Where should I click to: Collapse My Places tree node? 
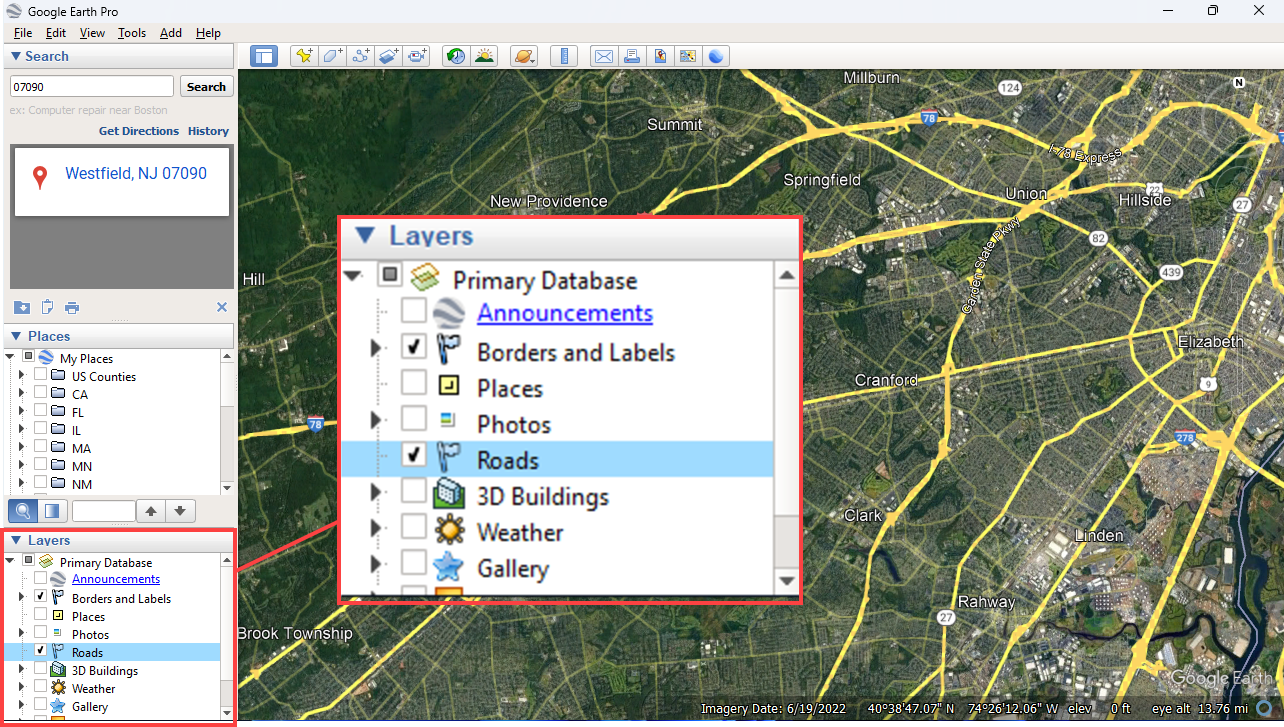10,357
